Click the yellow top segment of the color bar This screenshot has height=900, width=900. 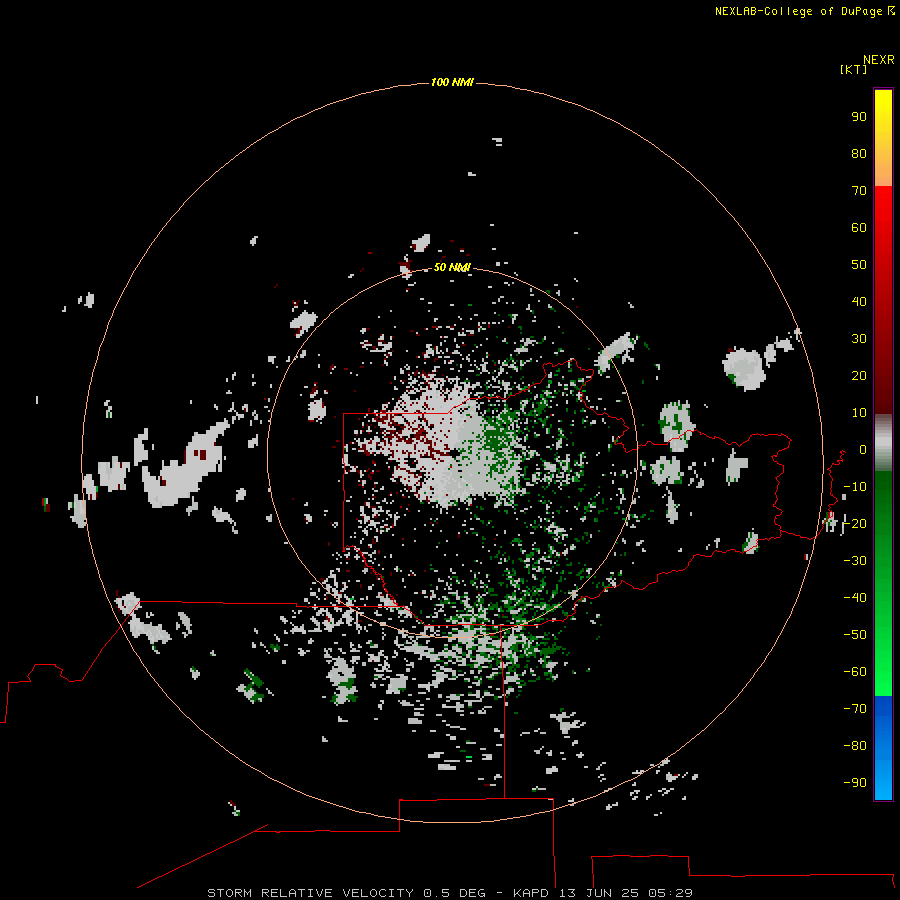tap(883, 137)
